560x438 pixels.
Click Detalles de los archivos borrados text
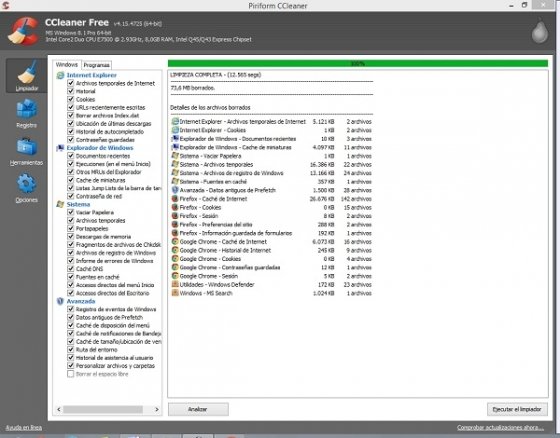210,108
